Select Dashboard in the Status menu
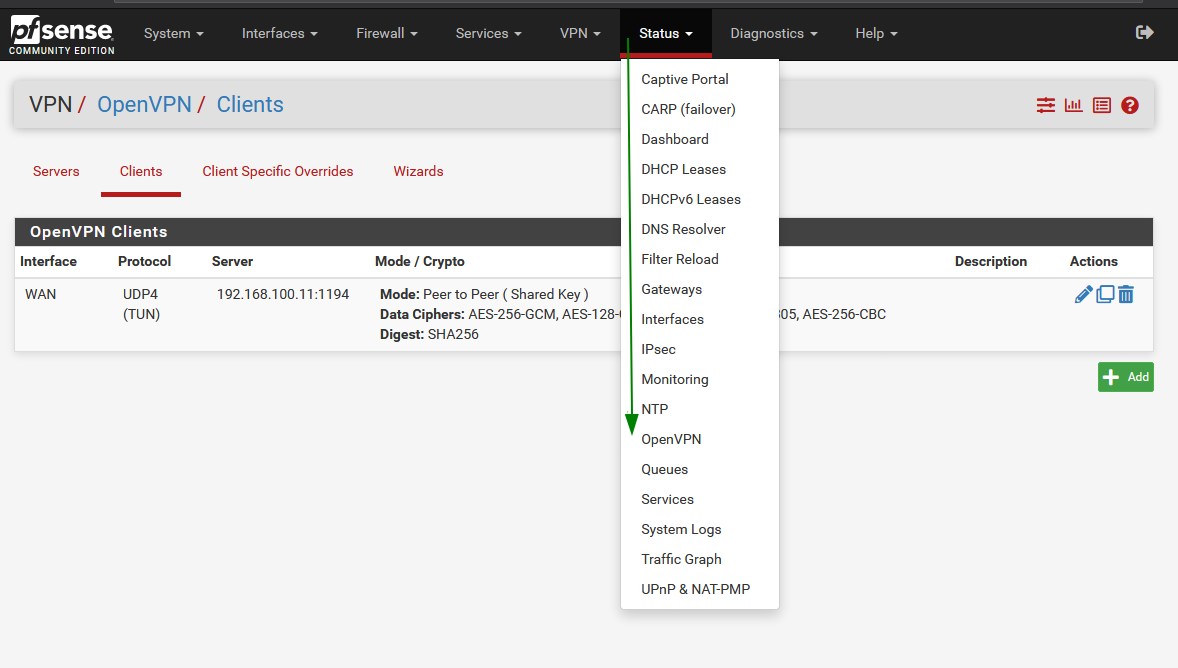Screen dimensions: 1178x668 [x=699, y=139]
